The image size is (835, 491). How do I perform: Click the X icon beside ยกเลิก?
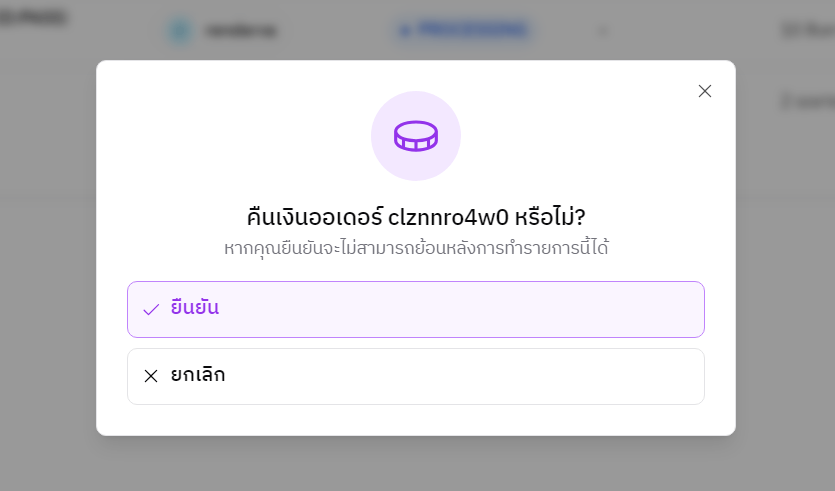pyautogui.click(x=151, y=376)
